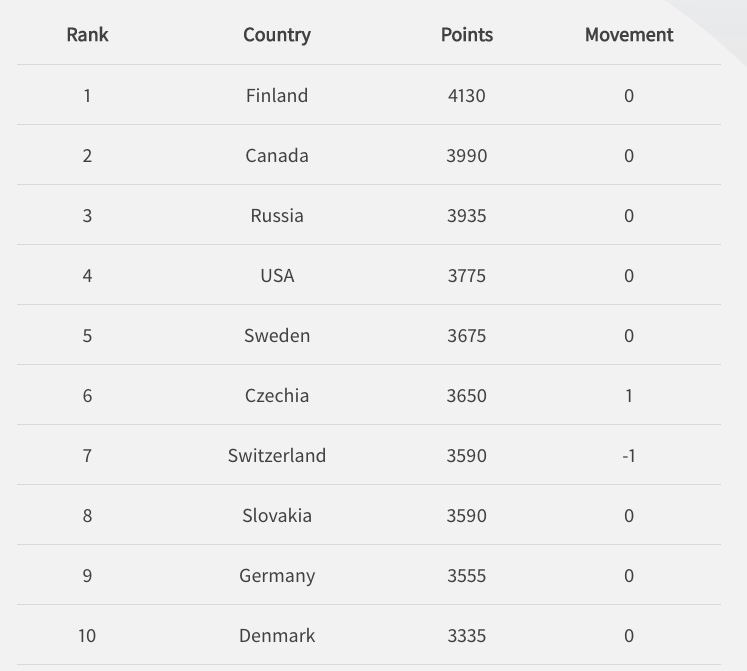Screen dimensions: 747x671
Task: Choose Germany in the rankings
Action: [x=277, y=576]
